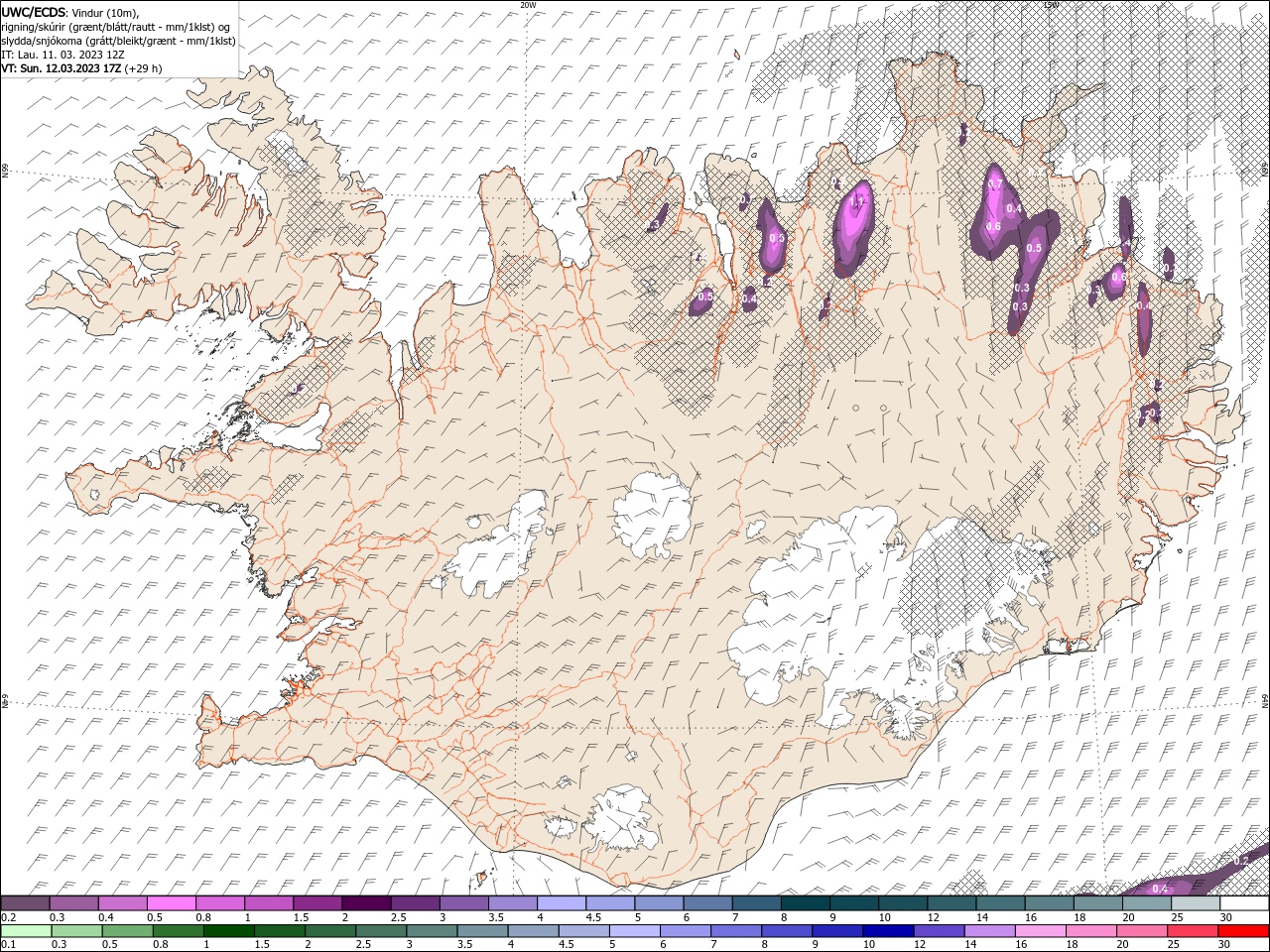The height and width of the screenshot is (952, 1270).
Task: Click the snow legend swatch labeled 0.2
Action: (x=25, y=903)
